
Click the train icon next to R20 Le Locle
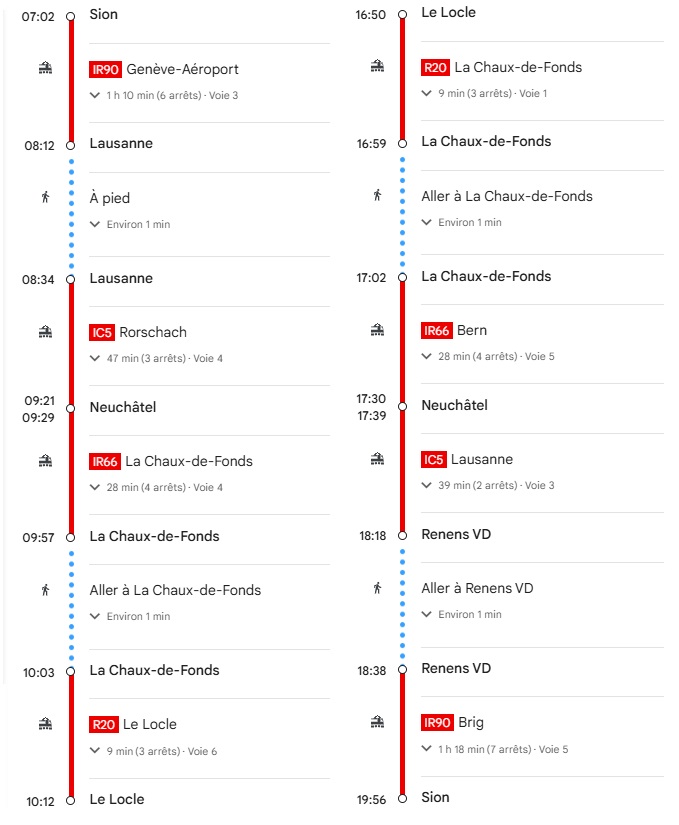[x=45, y=724]
